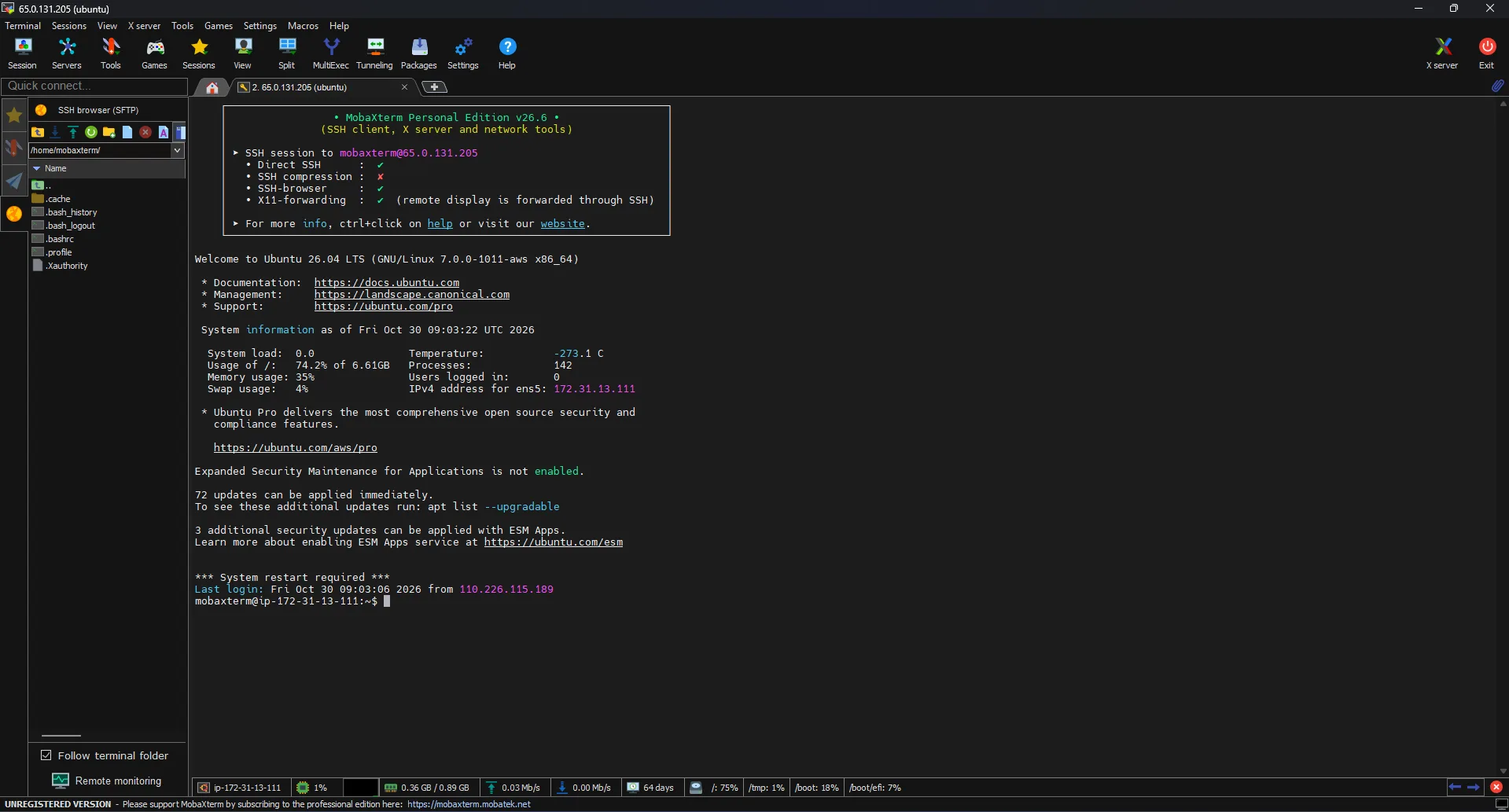Toggle sort order on Name column header

[108, 168]
